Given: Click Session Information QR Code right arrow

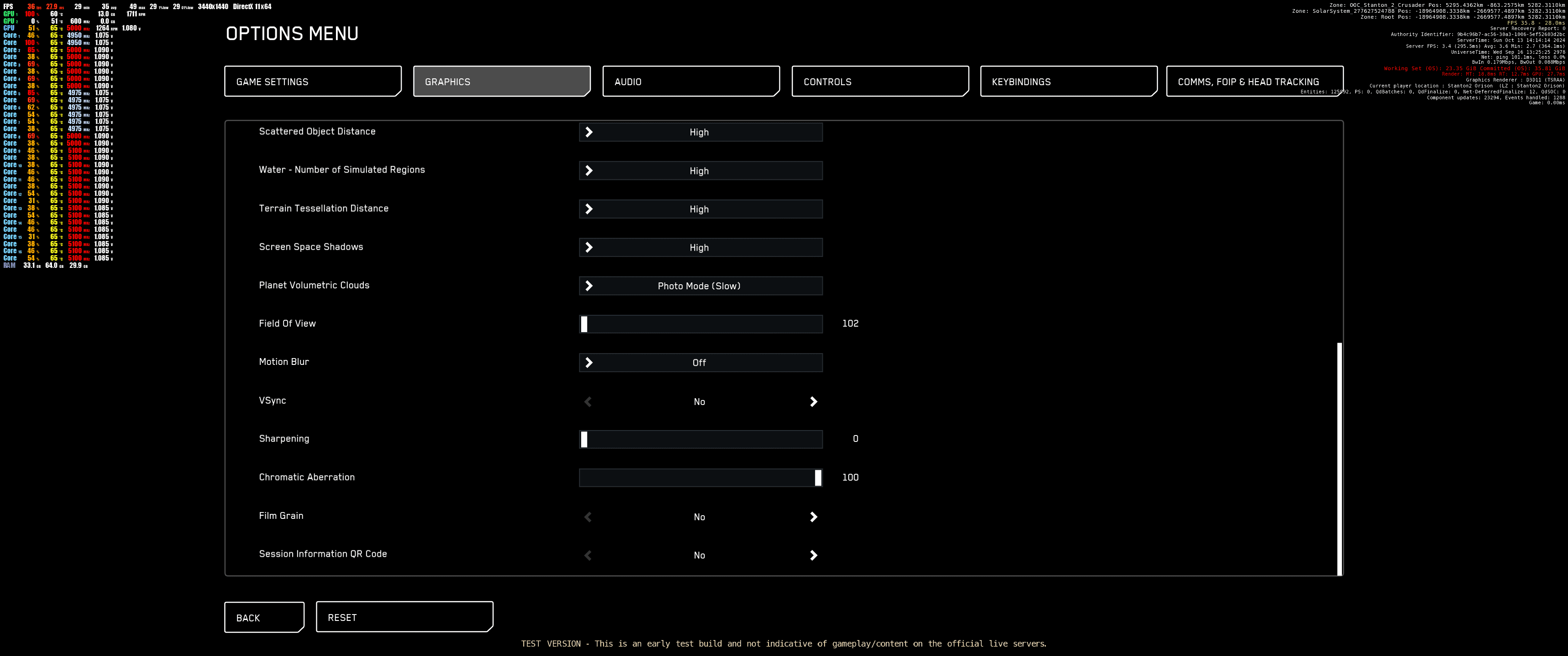Looking at the screenshot, I should point(814,556).
